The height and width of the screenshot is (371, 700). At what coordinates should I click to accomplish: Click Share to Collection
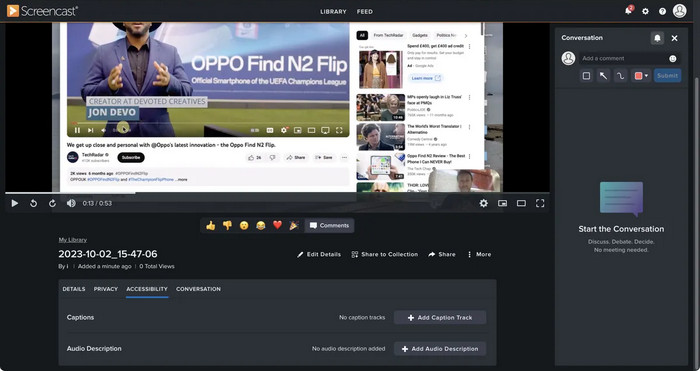384,254
